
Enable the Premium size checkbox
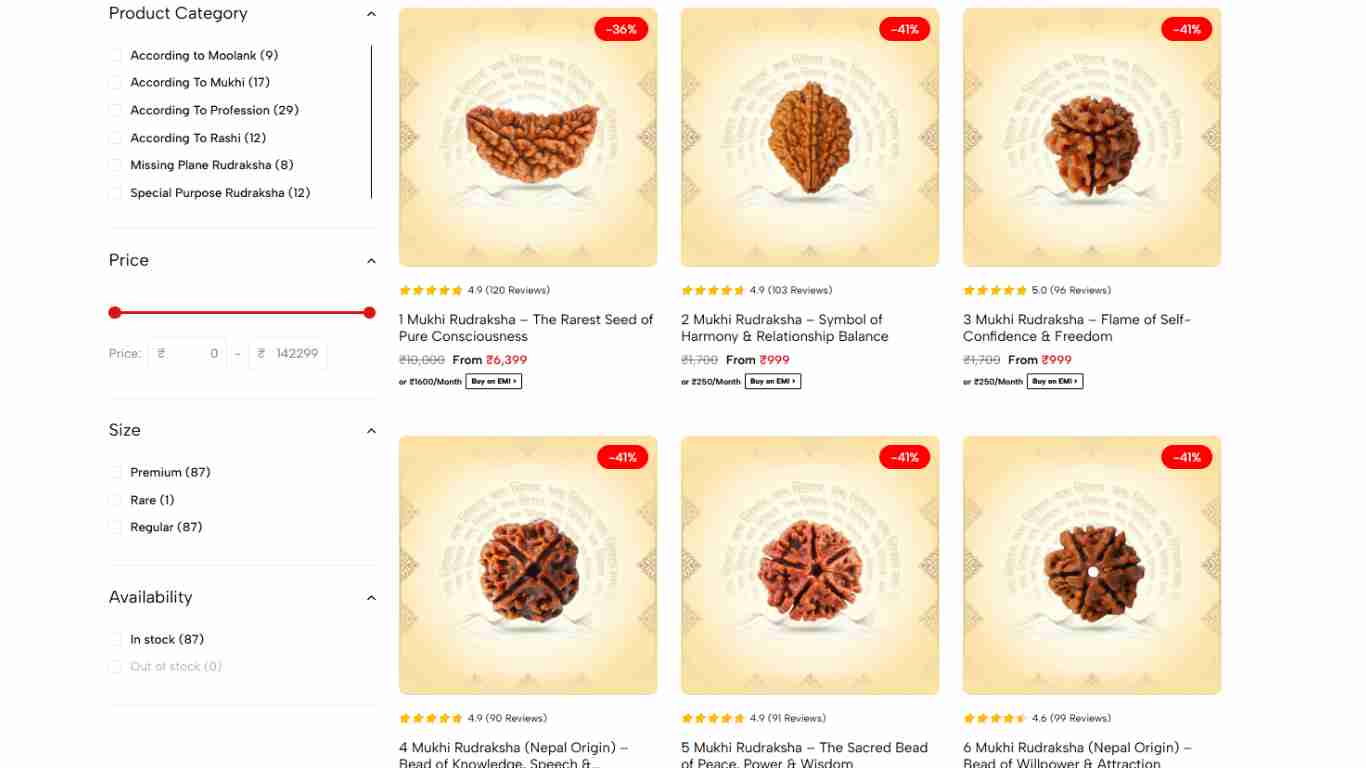pyautogui.click(x=116, y=473)
